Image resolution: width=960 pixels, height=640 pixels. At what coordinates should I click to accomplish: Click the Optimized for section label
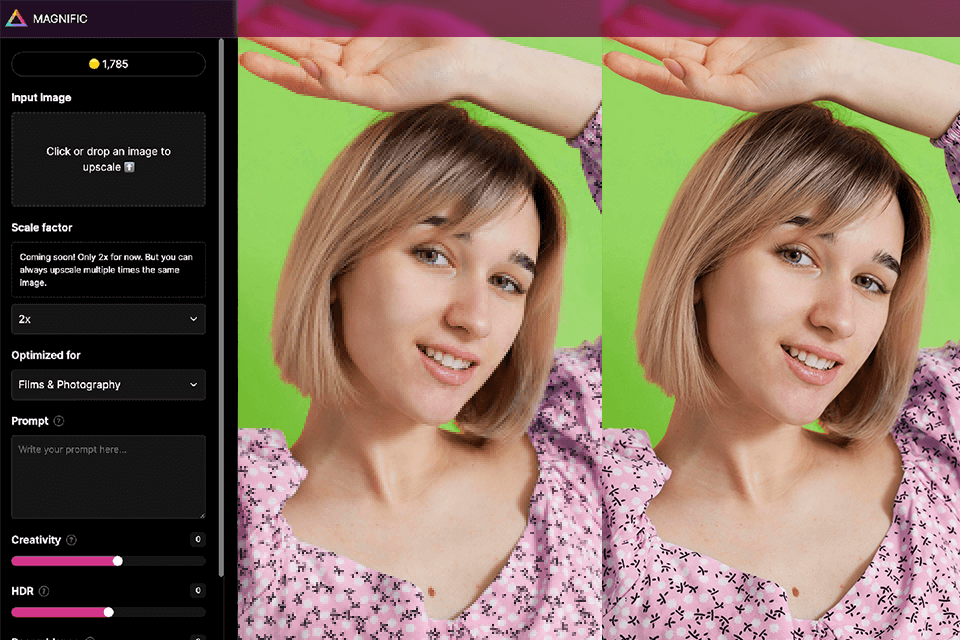(x=46, y=355)
